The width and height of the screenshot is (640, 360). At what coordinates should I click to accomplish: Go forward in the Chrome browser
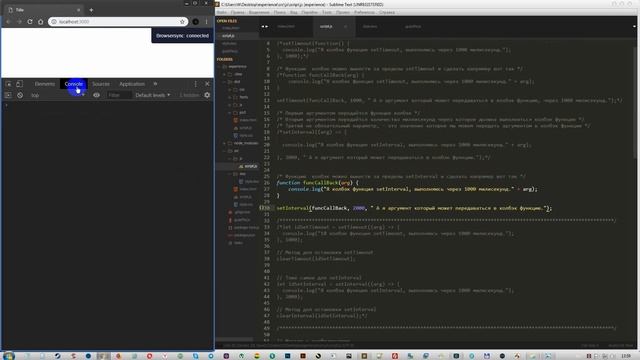[19, 22]
